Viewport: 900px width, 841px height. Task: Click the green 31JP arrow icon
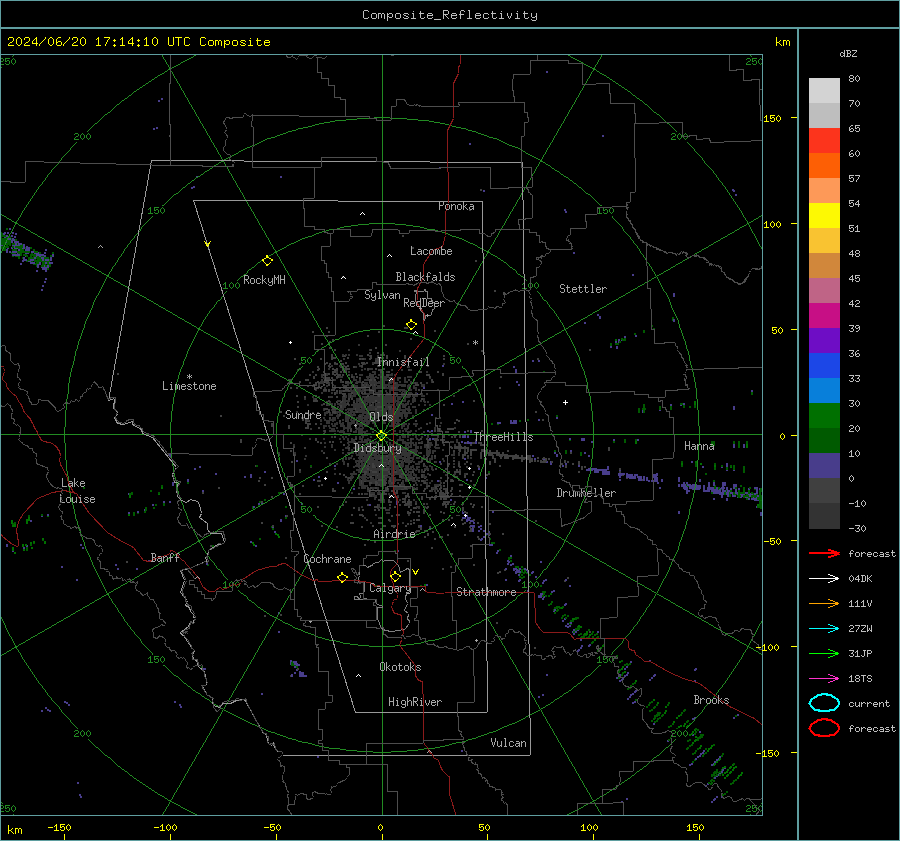pyautogui.click(x=824, y=653)
